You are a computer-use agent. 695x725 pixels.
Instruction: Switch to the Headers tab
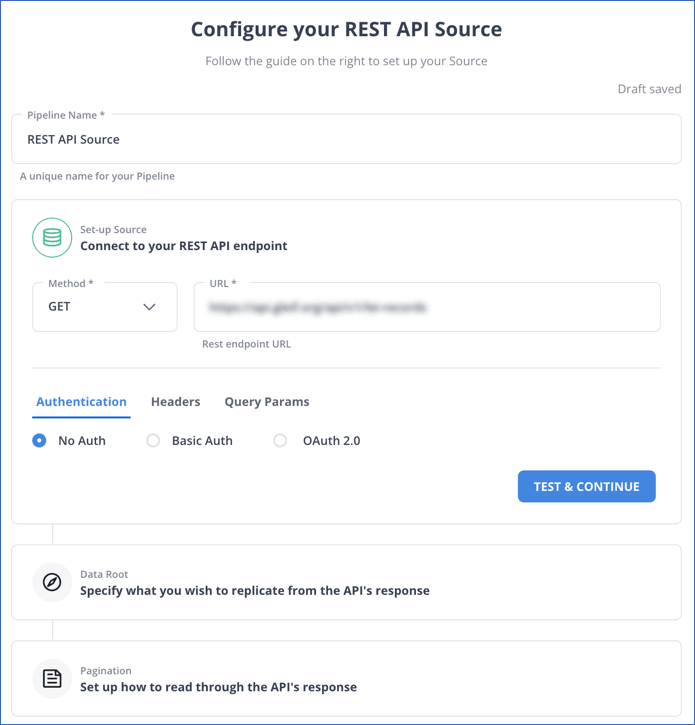(x=176, y=402)
